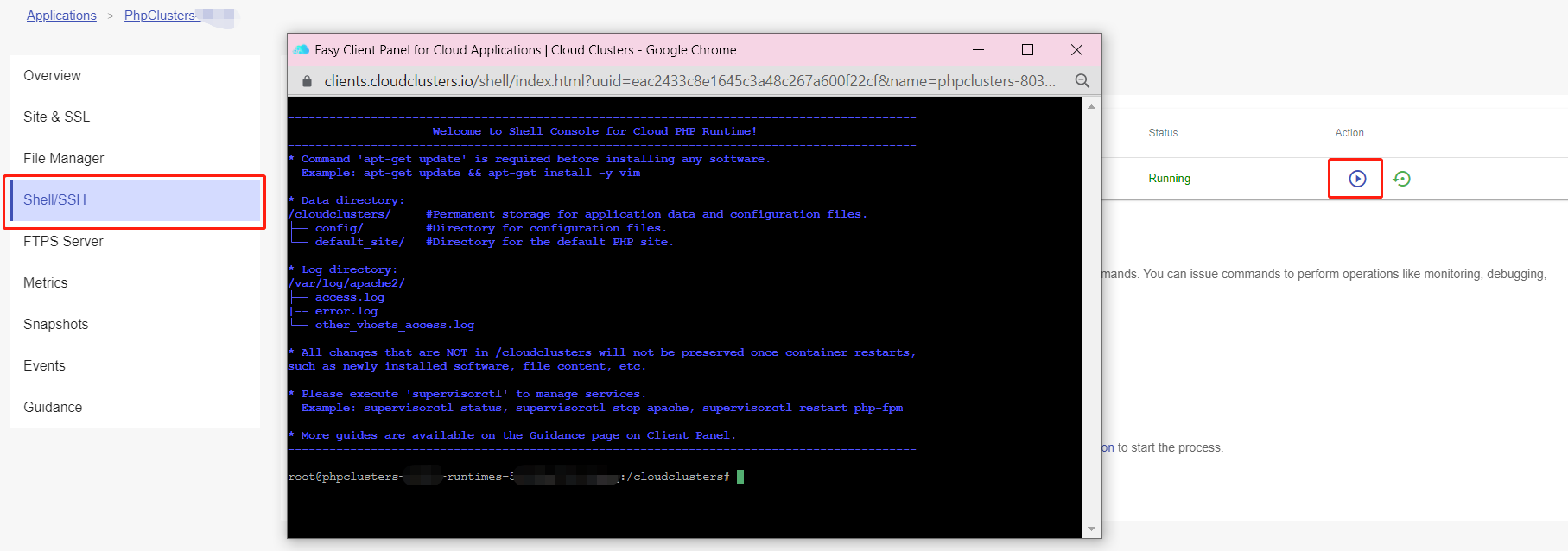Image resolution: width=1568 pixels, height=551 pixels.
Task: Launch the shell console play icon
Action: click(1357, 179)
